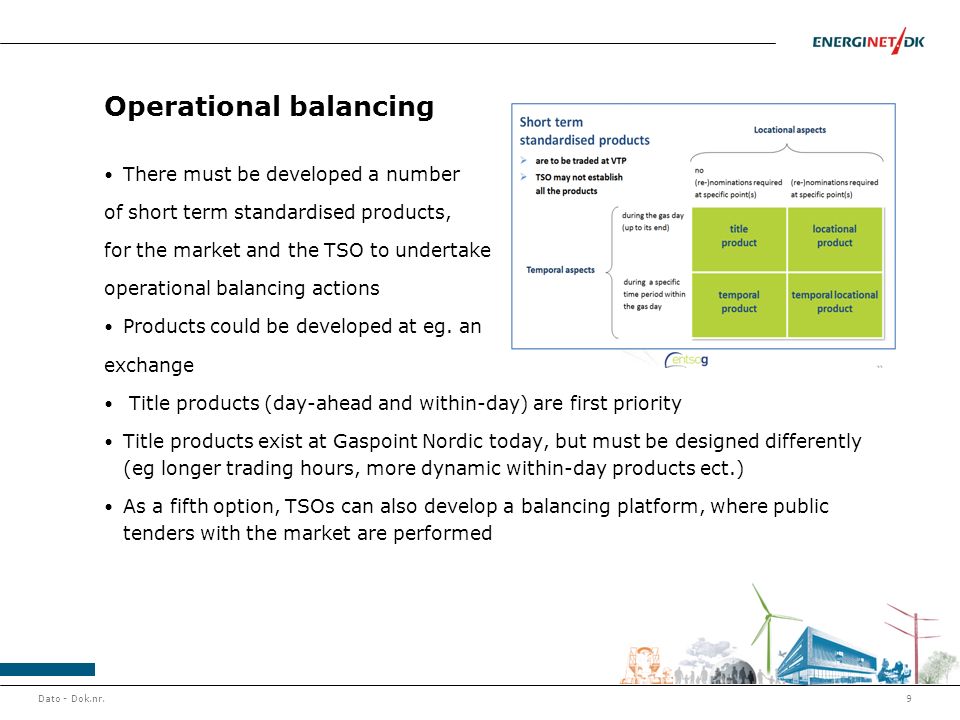Click the 'Short term standardised products' diagram heading
Viewport: 960px width, 720px height.
coord(584,131)
